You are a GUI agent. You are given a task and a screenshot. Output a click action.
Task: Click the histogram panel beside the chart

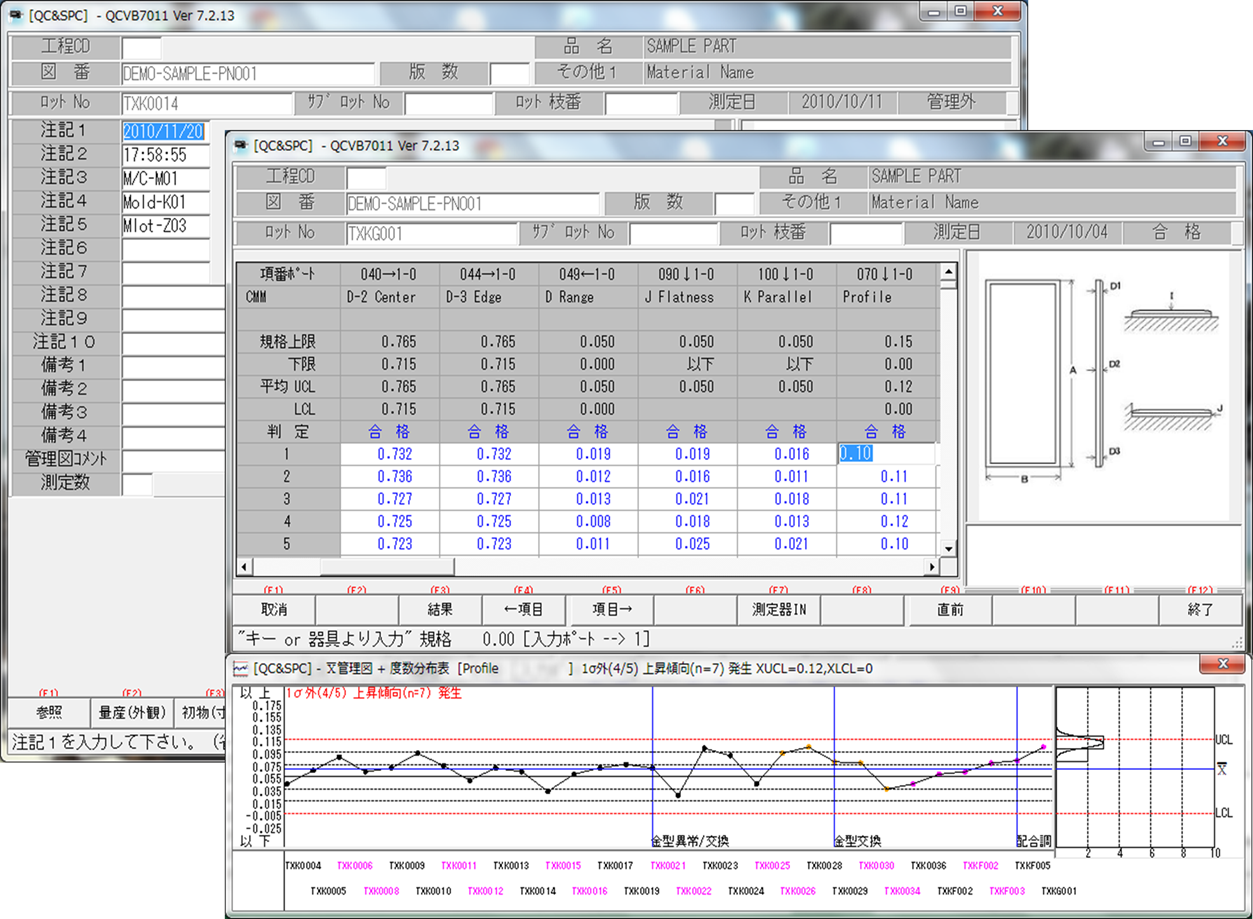1135,768
